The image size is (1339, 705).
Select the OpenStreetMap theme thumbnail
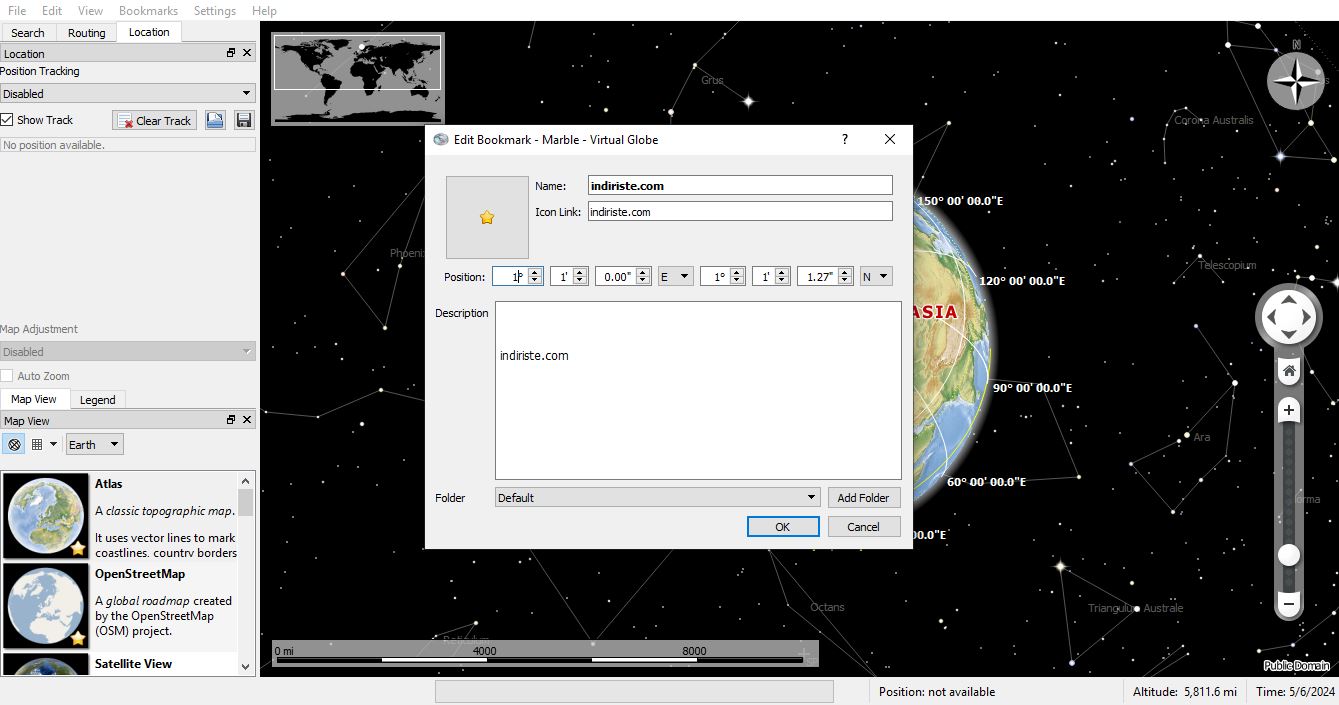47,606
